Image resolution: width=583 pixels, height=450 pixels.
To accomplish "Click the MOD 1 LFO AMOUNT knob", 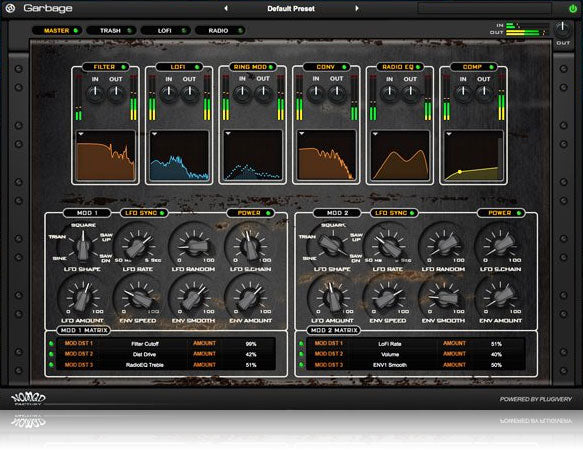I will tap(82, 298).
